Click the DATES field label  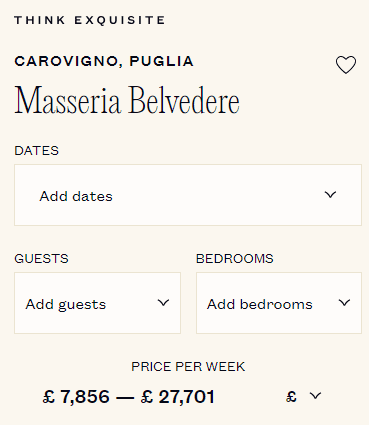[x=37, y=151]
